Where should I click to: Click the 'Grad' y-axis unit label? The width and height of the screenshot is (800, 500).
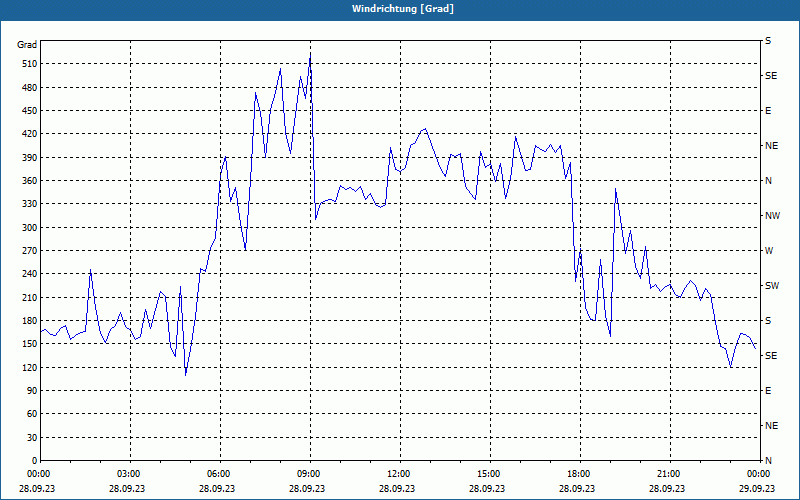pyautogui.click(x=27, y=45)
